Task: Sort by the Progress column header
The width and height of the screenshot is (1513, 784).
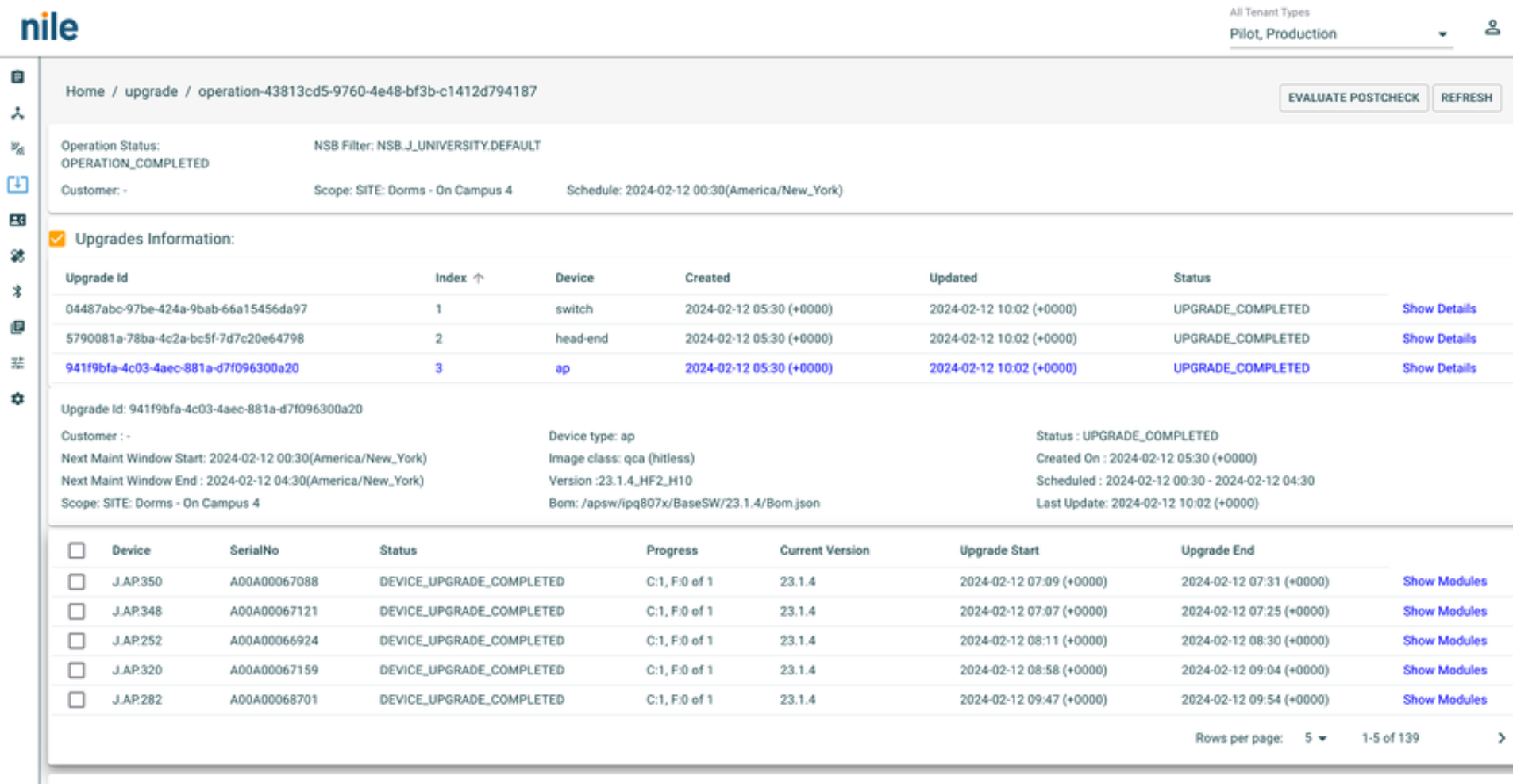Action: click(672, 551)
